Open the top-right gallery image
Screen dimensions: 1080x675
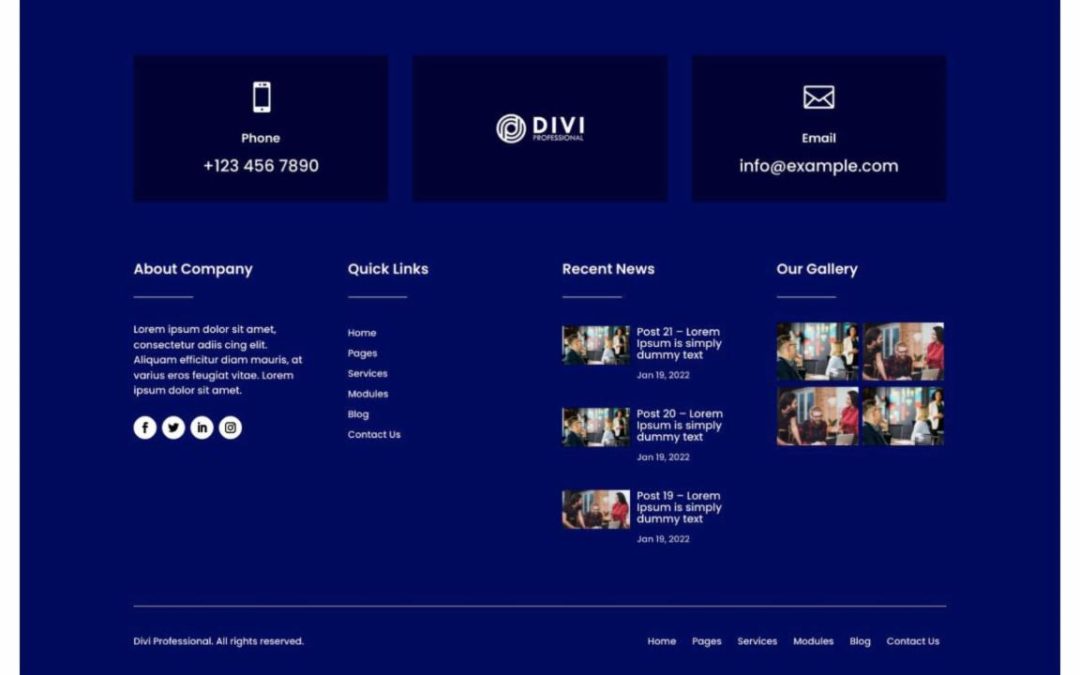[903, 351]
